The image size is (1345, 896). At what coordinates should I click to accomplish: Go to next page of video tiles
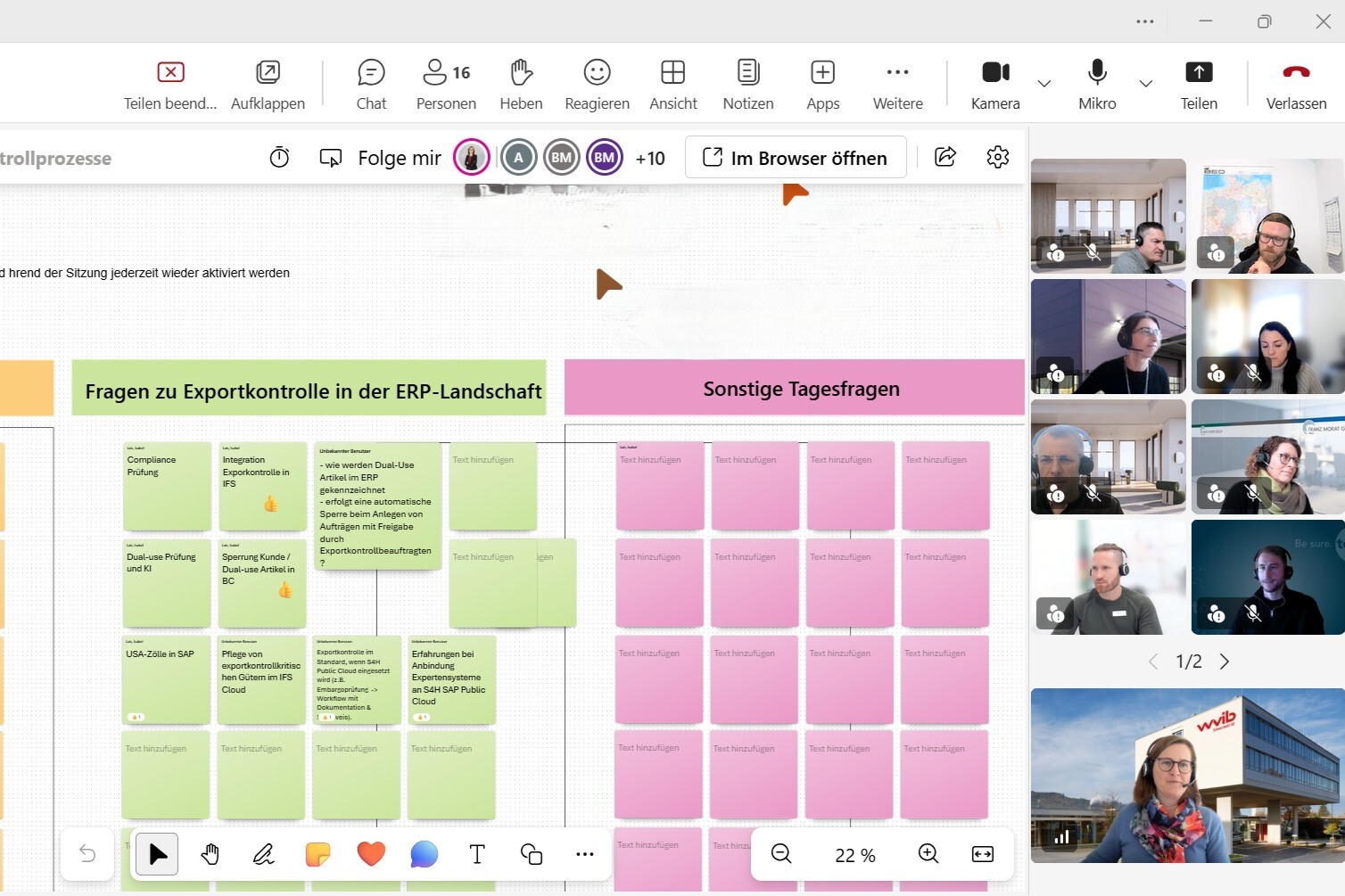pos(1225,662)
